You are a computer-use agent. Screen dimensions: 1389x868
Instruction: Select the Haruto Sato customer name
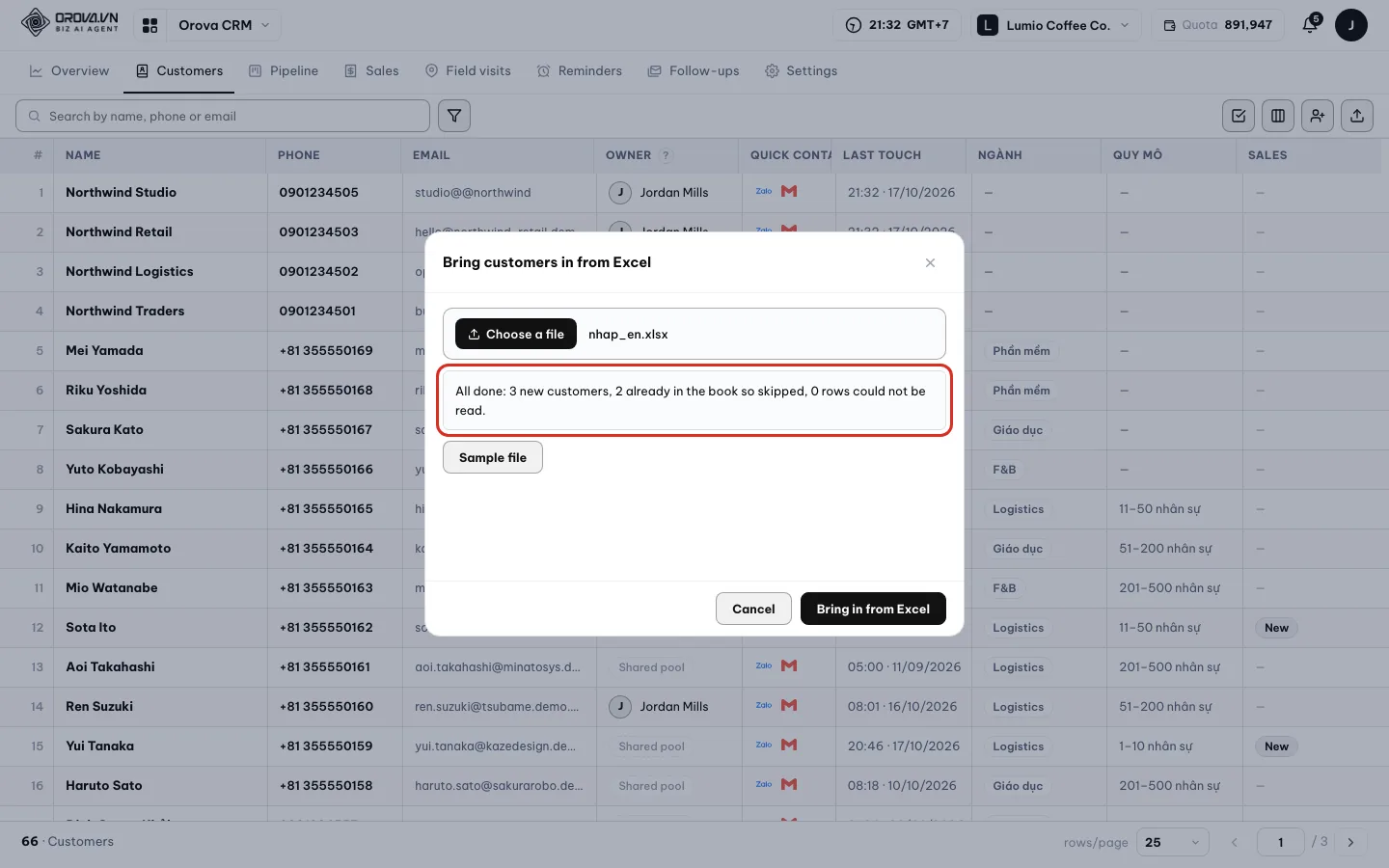[x=104, y=785]
